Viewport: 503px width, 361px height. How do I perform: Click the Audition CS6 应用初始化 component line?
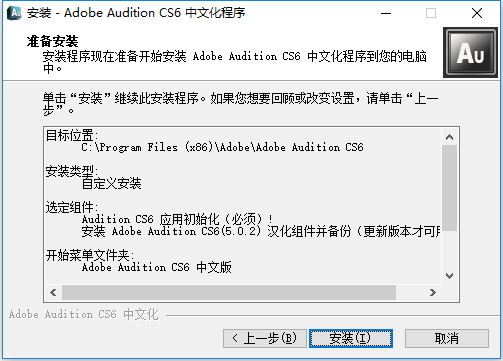[x=177, y=219]
